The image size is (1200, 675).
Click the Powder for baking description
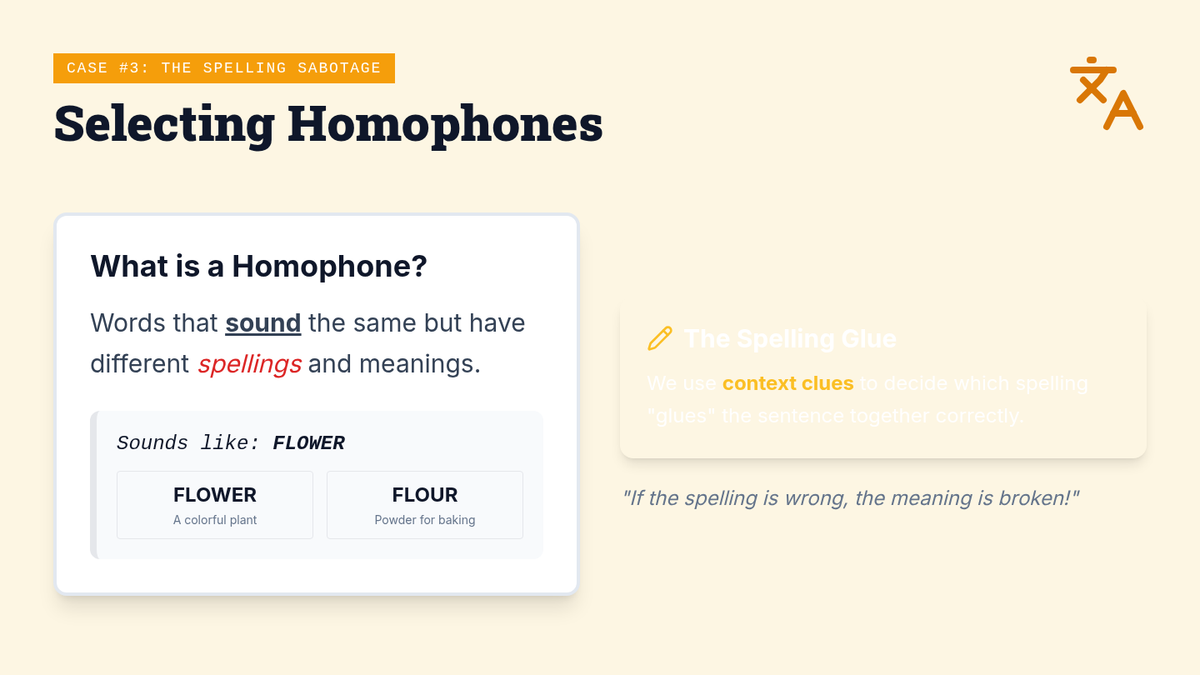pyautogui.click(x=425, y=520)
